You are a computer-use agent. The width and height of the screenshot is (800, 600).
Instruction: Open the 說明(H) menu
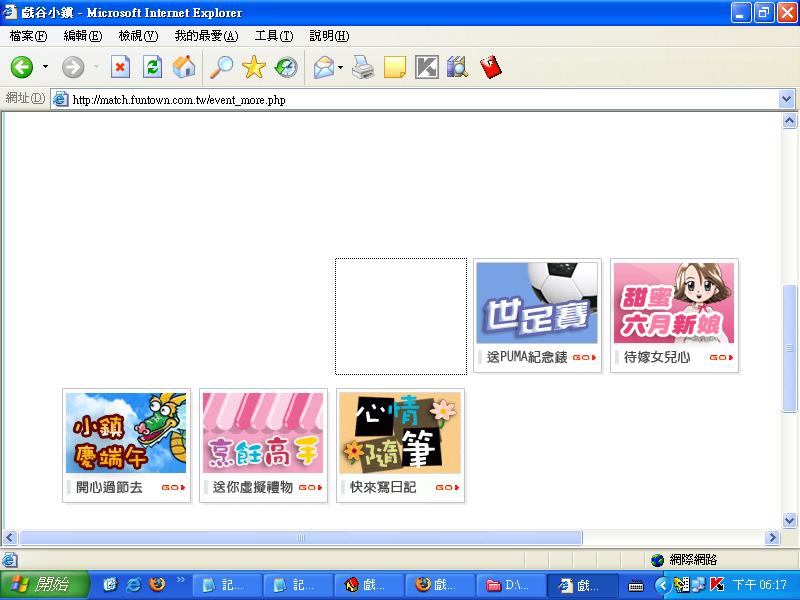pos(329,36)
